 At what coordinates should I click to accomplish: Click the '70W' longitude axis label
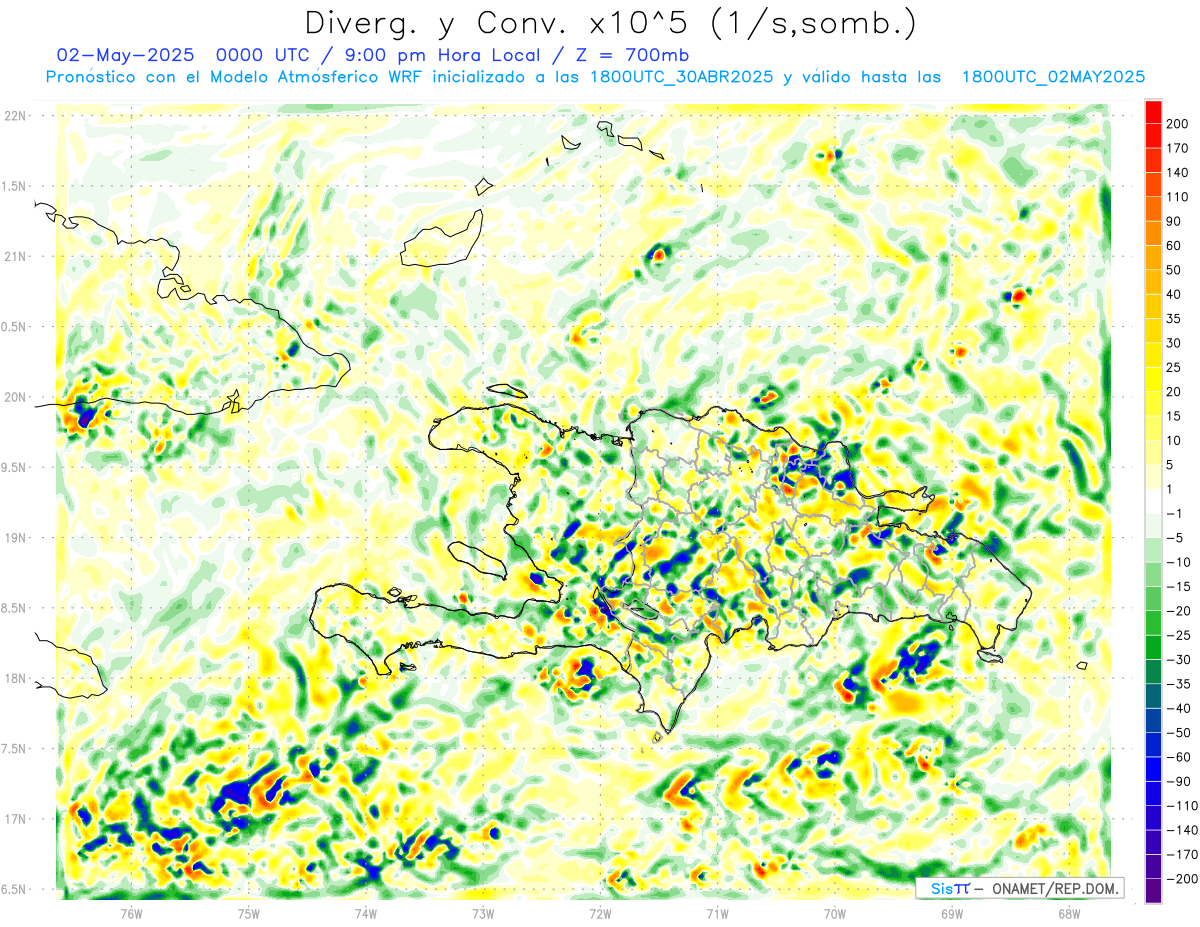(835, 913)
